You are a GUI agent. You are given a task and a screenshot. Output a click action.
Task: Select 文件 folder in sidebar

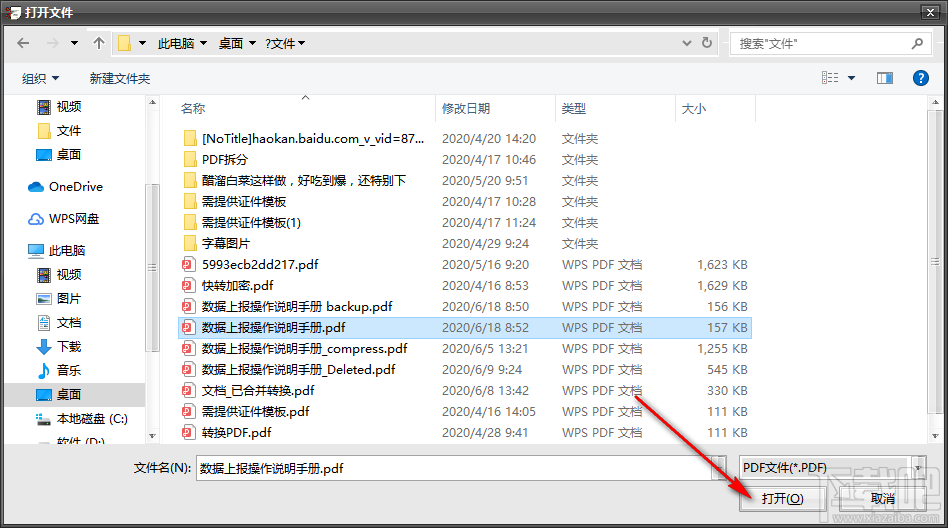click(59, 131)
